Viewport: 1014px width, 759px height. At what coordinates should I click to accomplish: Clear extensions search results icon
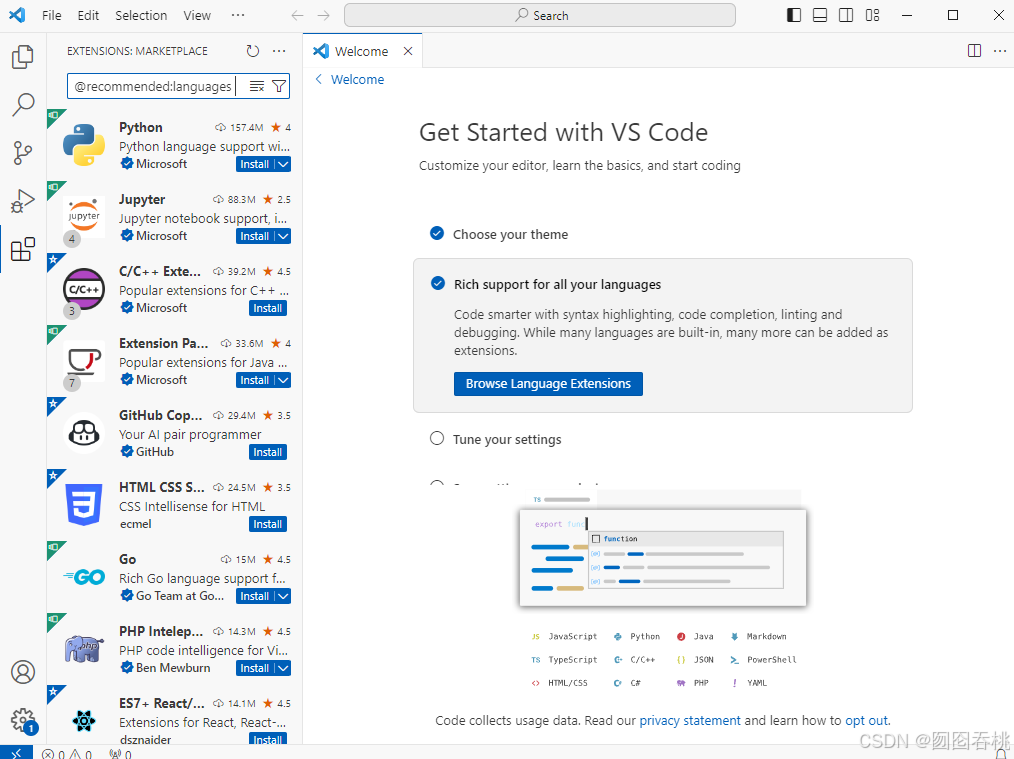pyautogui.click(x=257, y=86)
